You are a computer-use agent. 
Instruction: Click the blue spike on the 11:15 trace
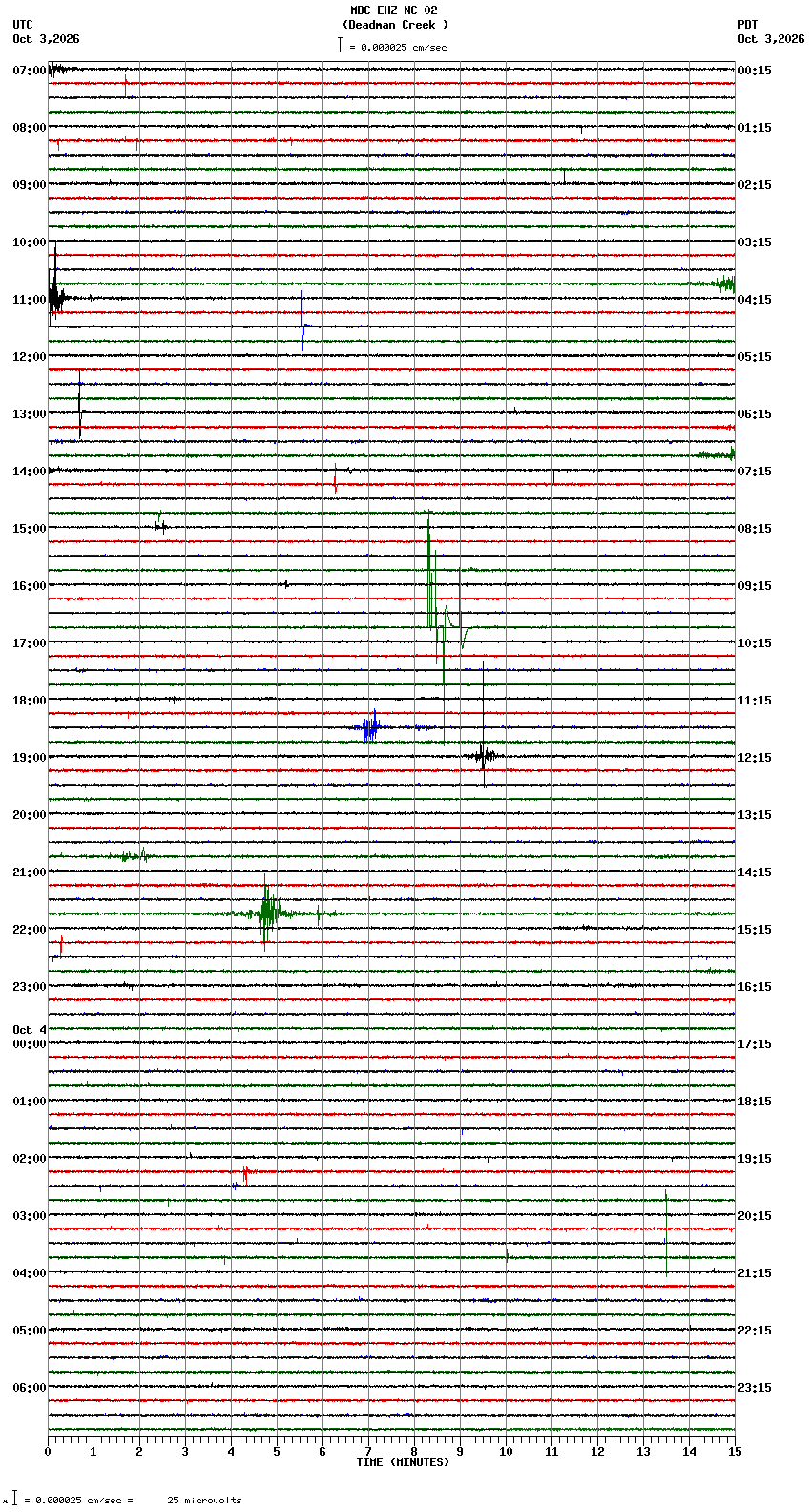pyautogui.click(x=302, y=322)
